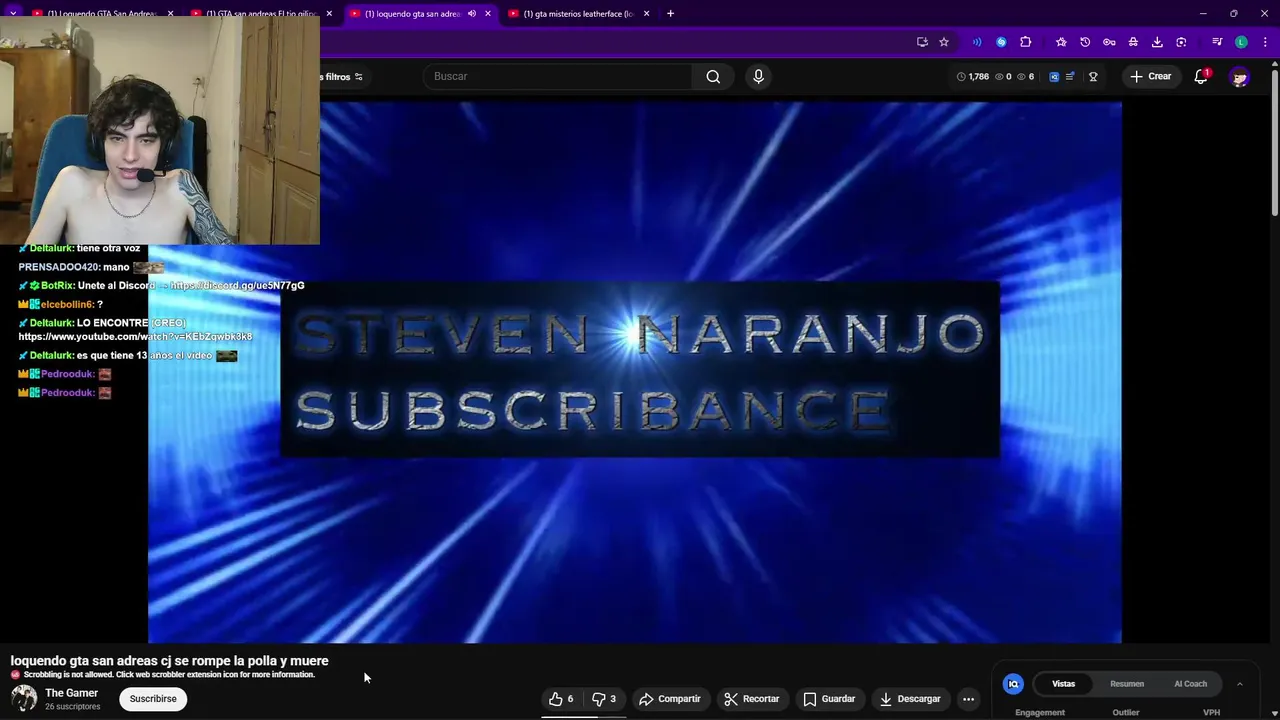This screenshot has width=1280, height=720.
Task: Open the starred bookmarks toolbar icon
Action: pos(1061,42)
